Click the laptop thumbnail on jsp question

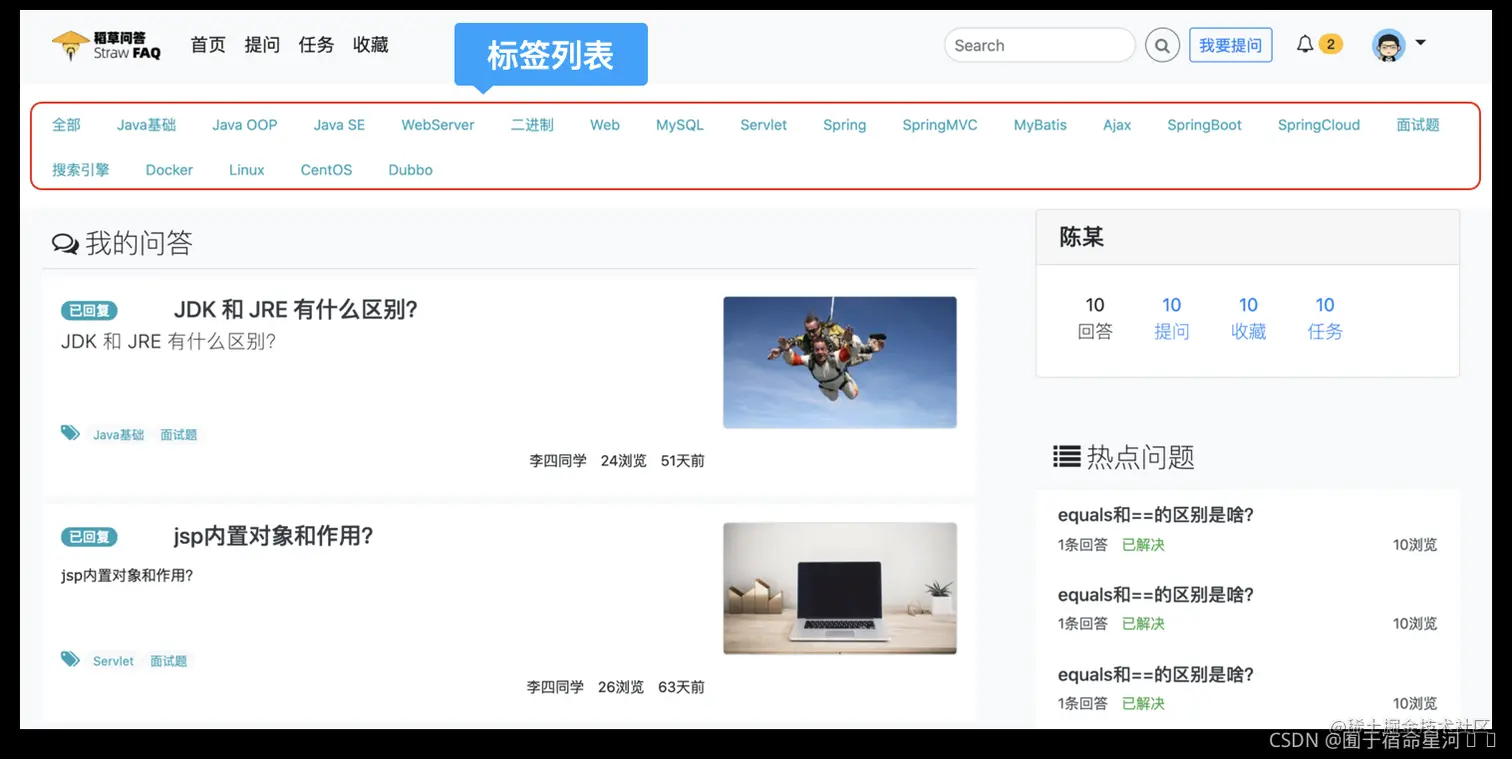pyautogui.click(x=839, y=588)
